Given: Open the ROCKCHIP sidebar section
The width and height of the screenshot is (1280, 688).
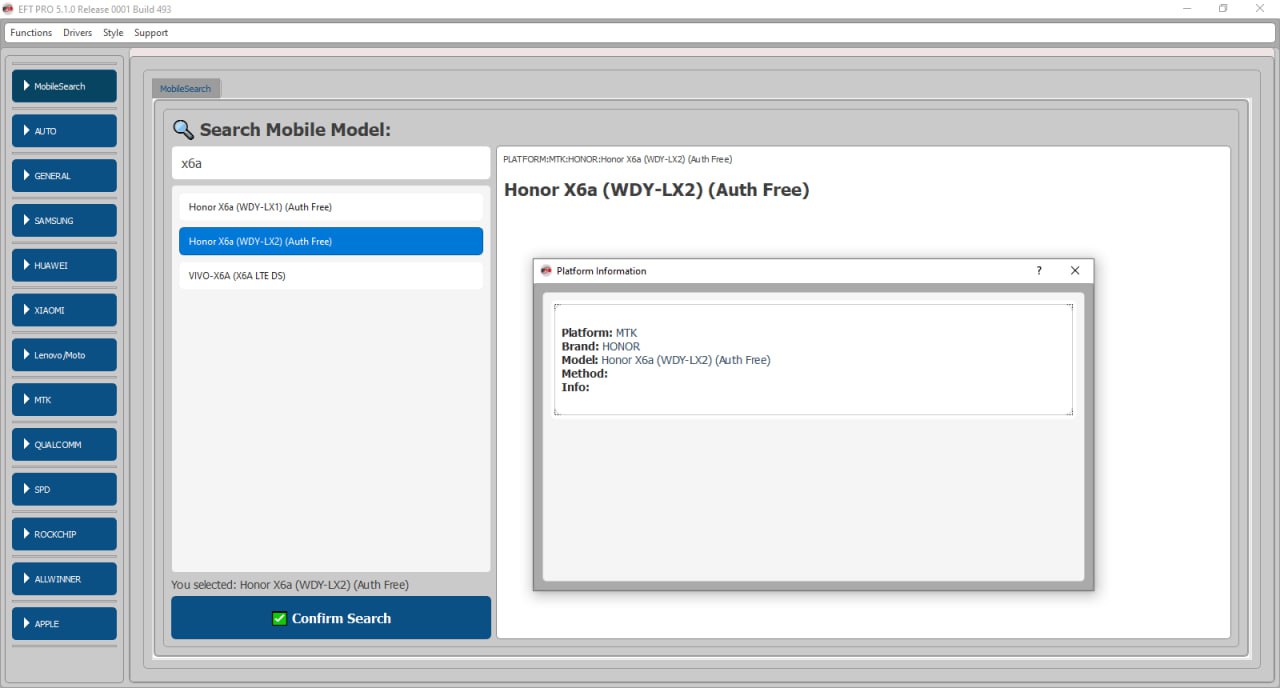Looking at the screenshot, I should tap(64, 534).
